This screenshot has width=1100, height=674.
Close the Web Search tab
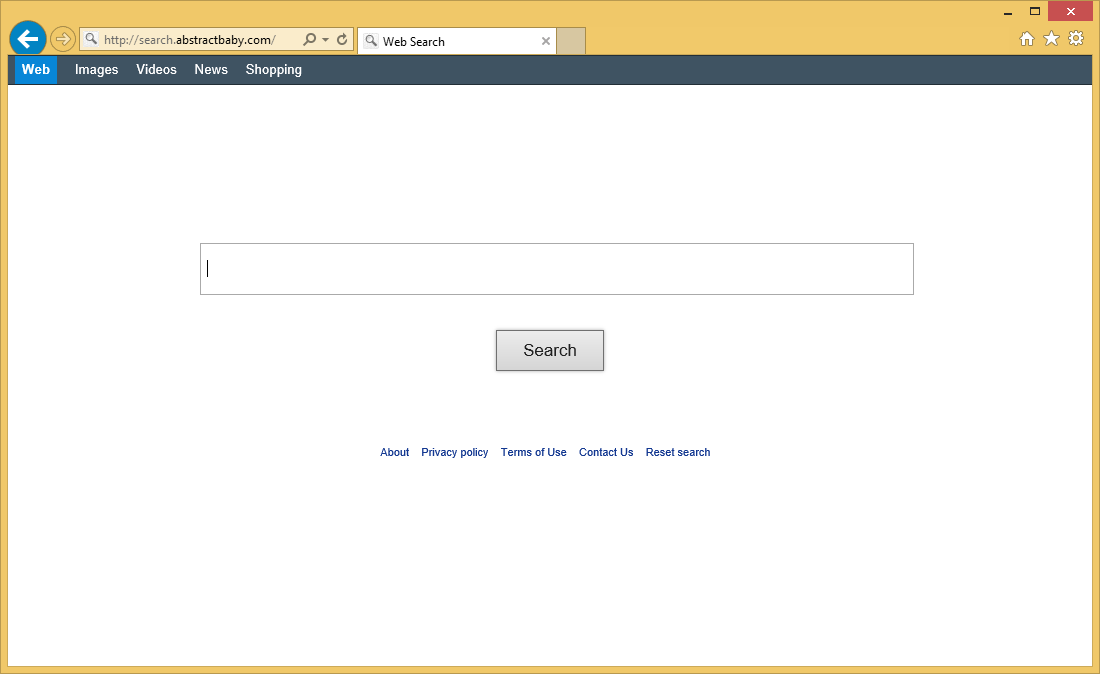[x=546, y=41]
